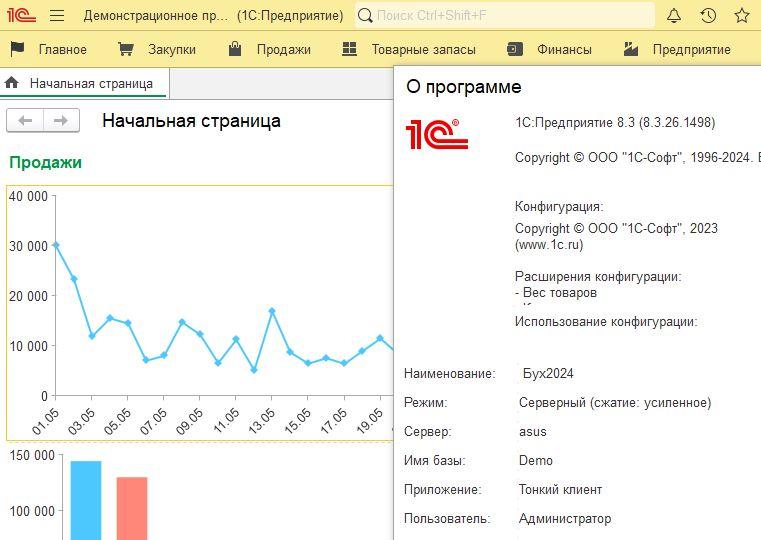Click the shopping cart icon beside Закупки
Viewport: 761px width, 540px height.
point(126,49)
